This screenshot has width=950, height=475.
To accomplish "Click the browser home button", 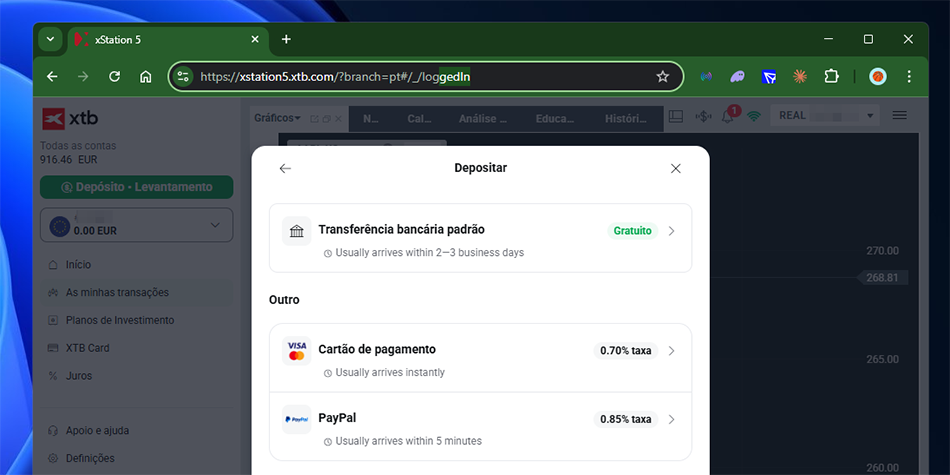I will [x=145, y=76].
